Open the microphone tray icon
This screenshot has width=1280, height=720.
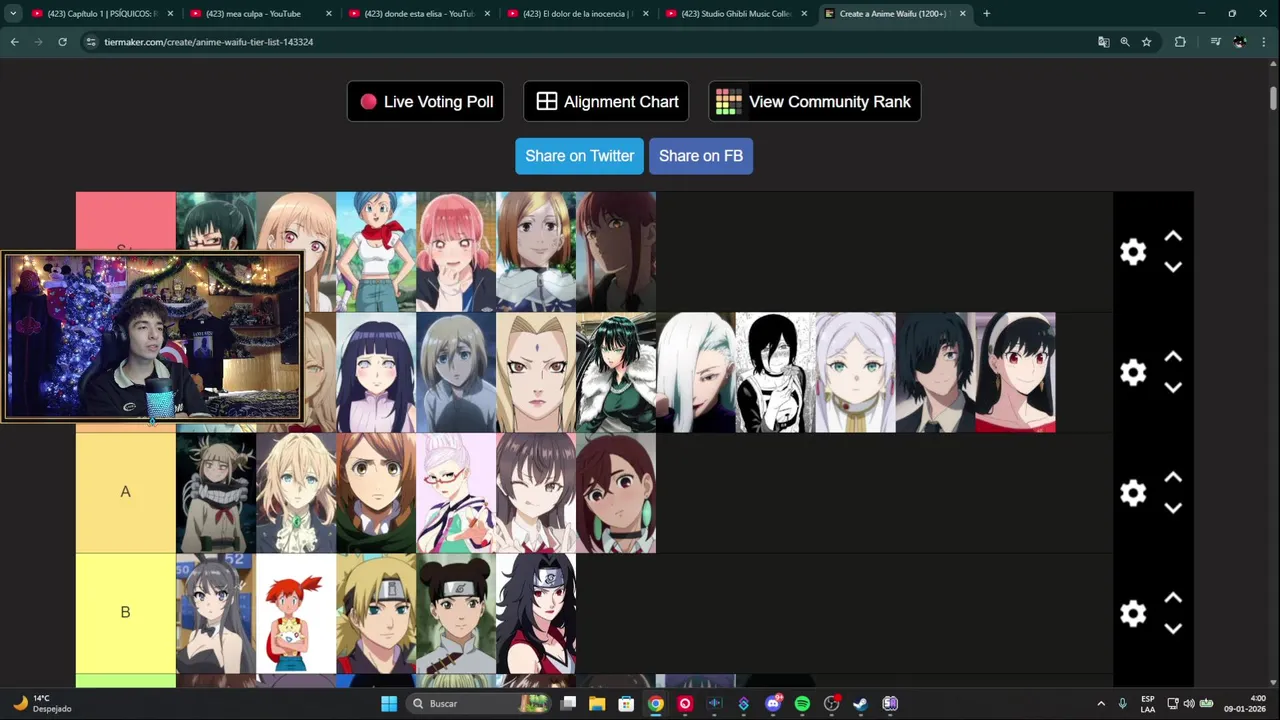click(x=1123, y=704)
